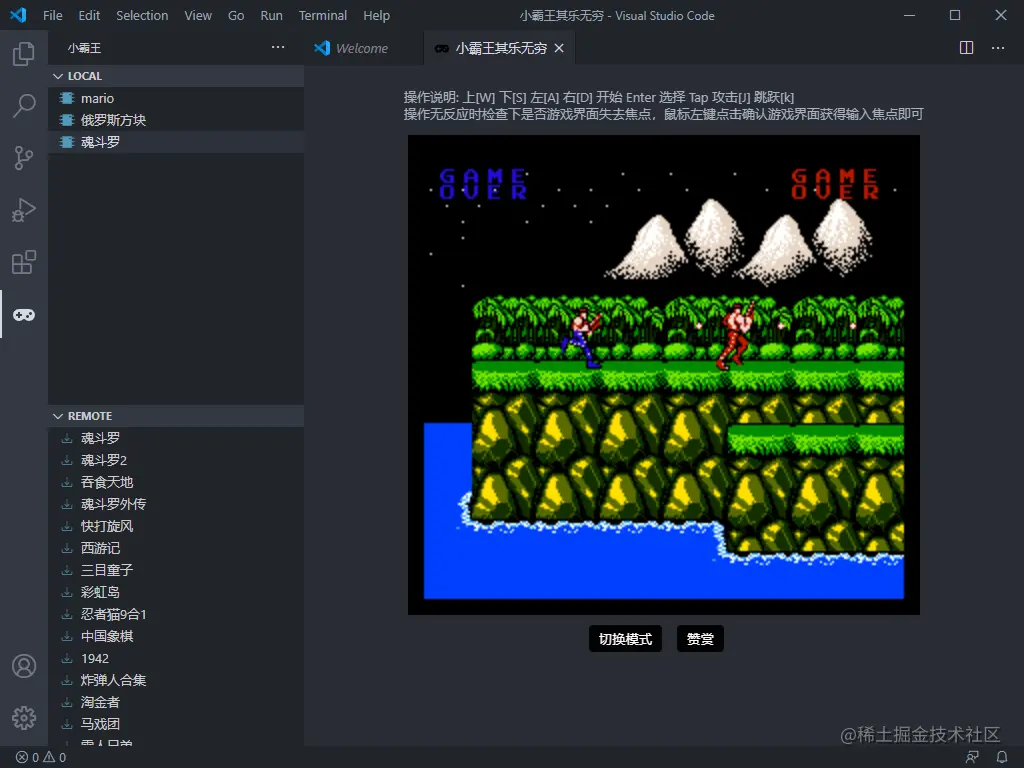
Task: Open the Edit menu
Action: 89,16
